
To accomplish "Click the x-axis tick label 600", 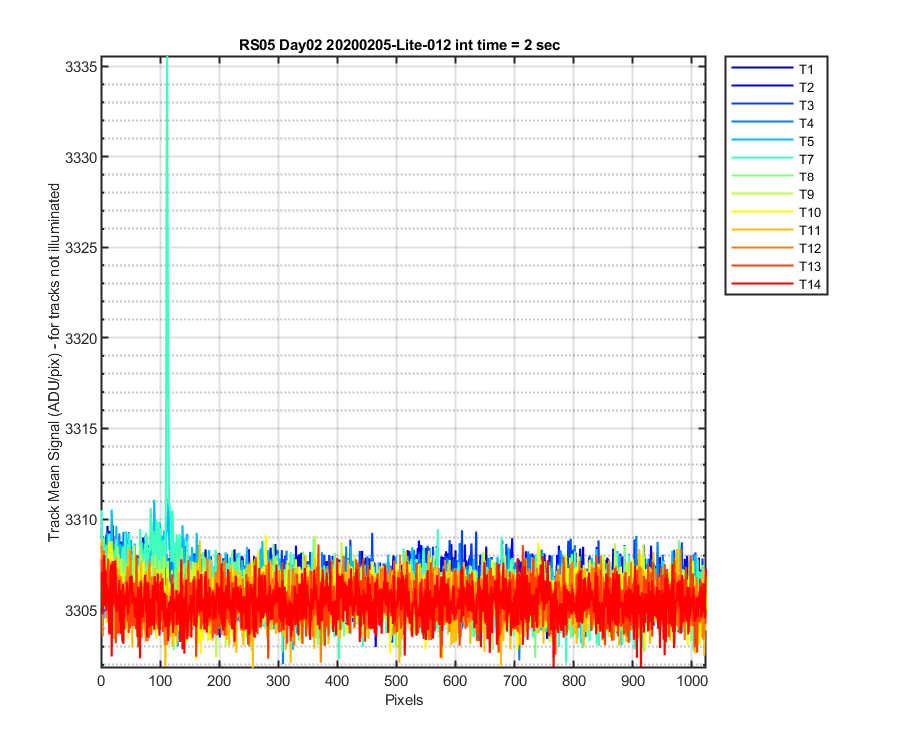I will (456, 681).
